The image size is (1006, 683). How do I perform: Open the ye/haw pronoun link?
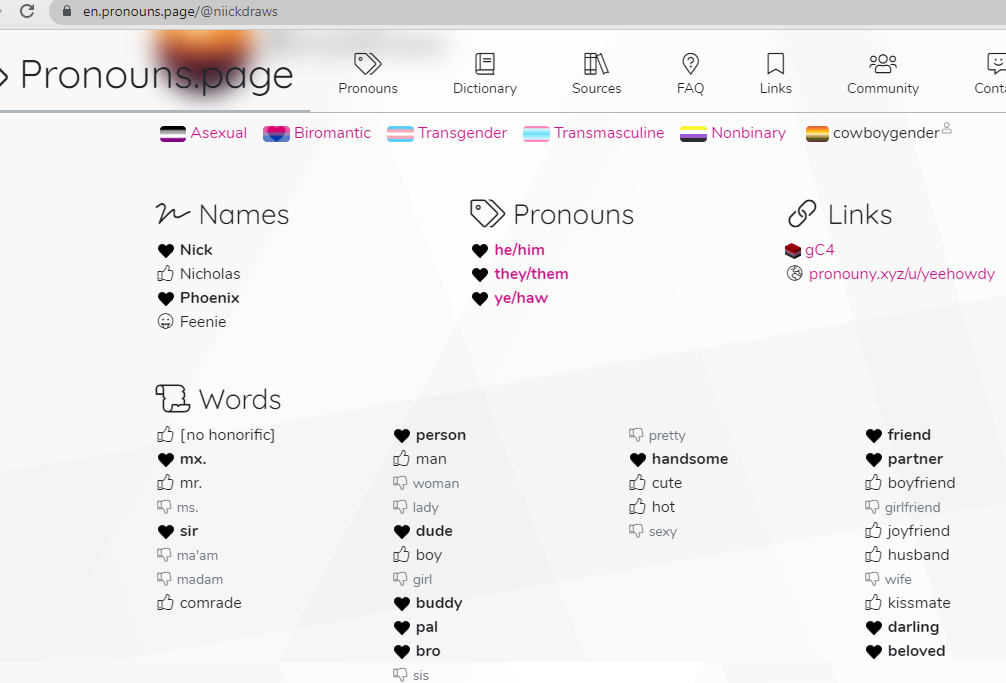(x=521, y=298)
